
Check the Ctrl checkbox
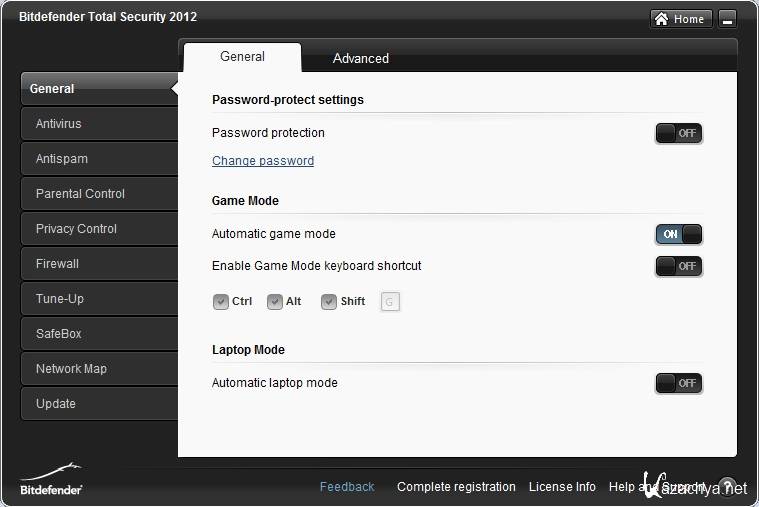(x=221, y=301)
